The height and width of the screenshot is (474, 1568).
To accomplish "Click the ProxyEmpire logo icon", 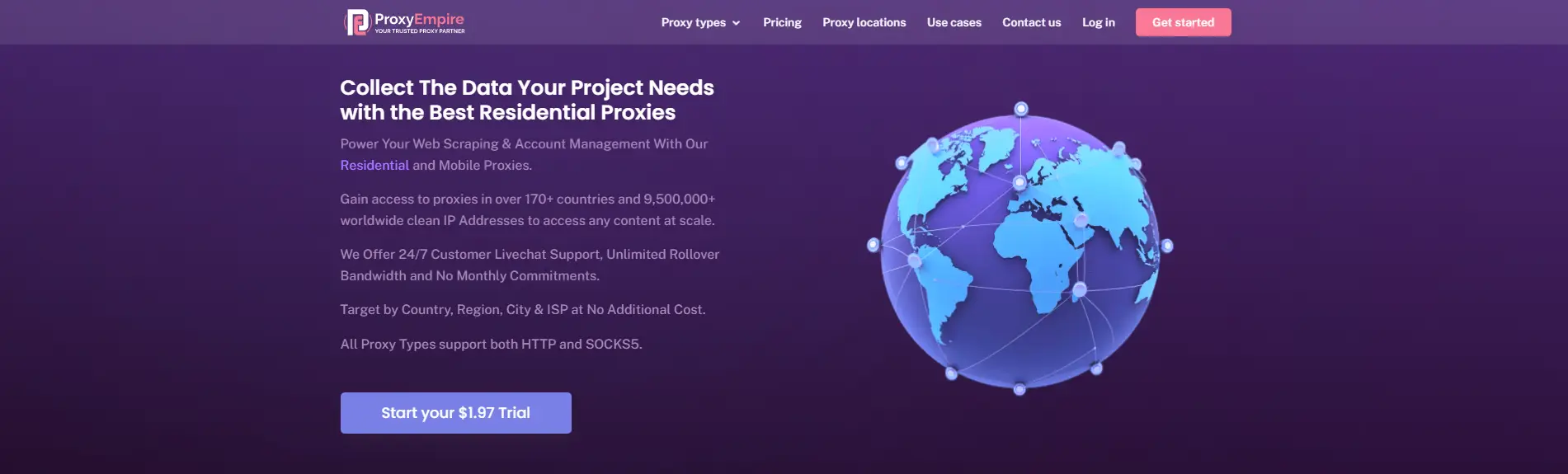I will click(357, 22).
